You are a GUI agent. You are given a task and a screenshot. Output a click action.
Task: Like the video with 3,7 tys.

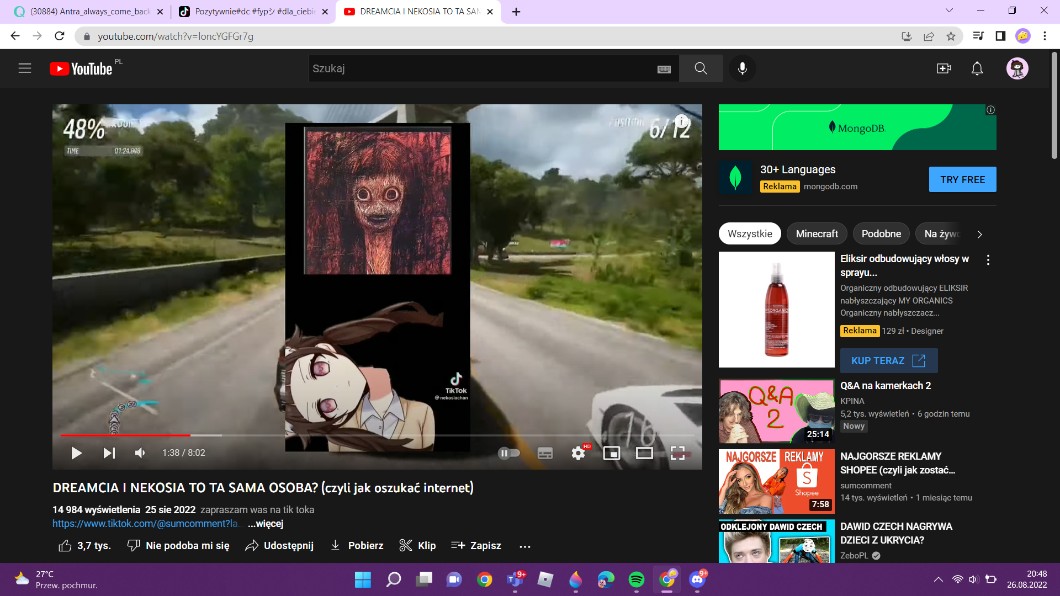pyautogui.click(x=84, y=546)
